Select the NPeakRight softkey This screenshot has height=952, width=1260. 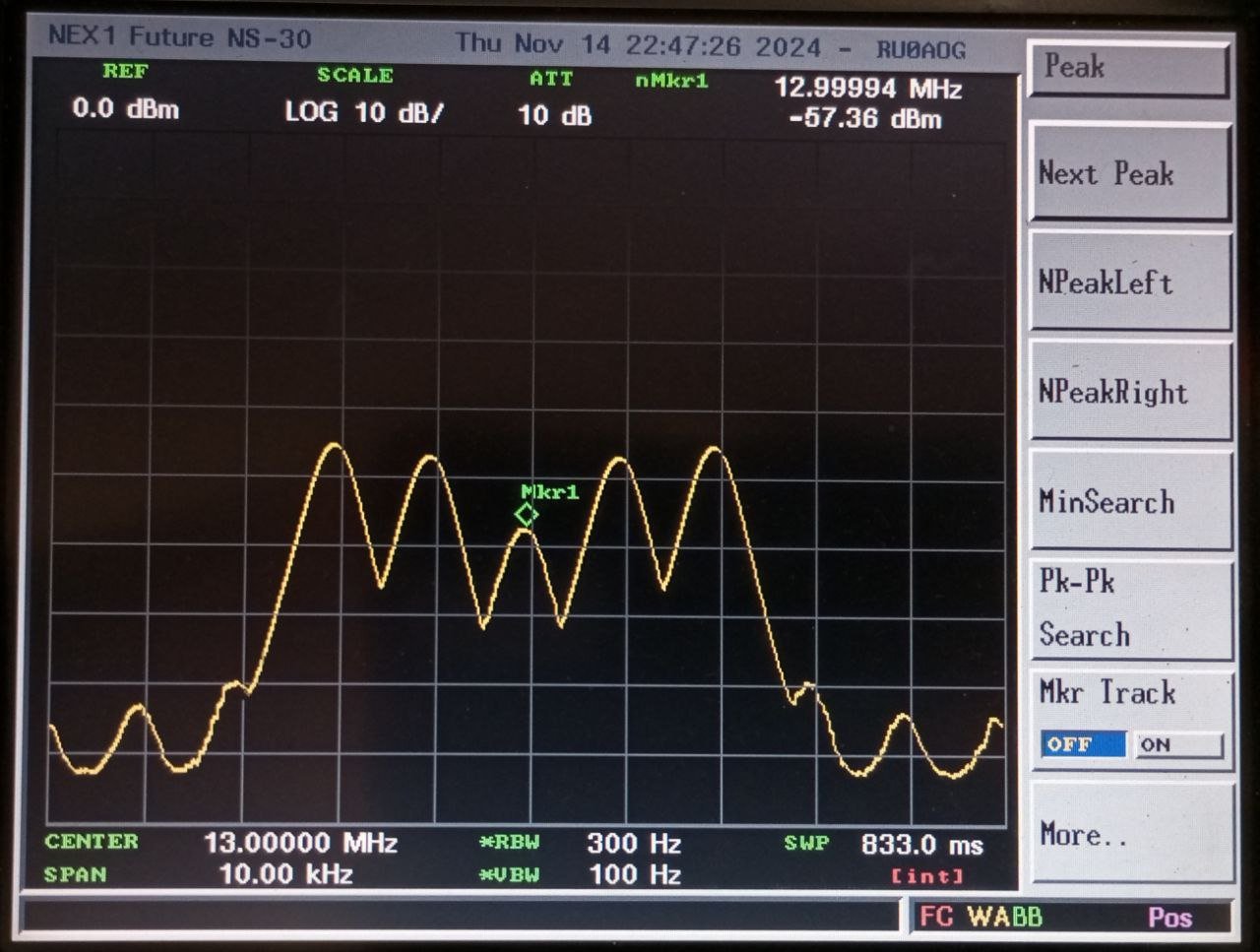click(x=1129, y=392)
